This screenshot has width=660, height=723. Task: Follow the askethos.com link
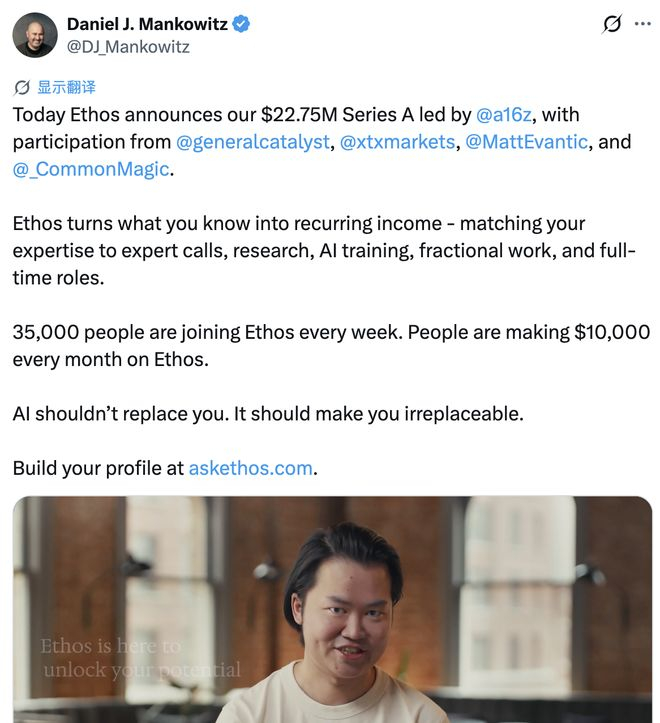[x=250, y=468]
